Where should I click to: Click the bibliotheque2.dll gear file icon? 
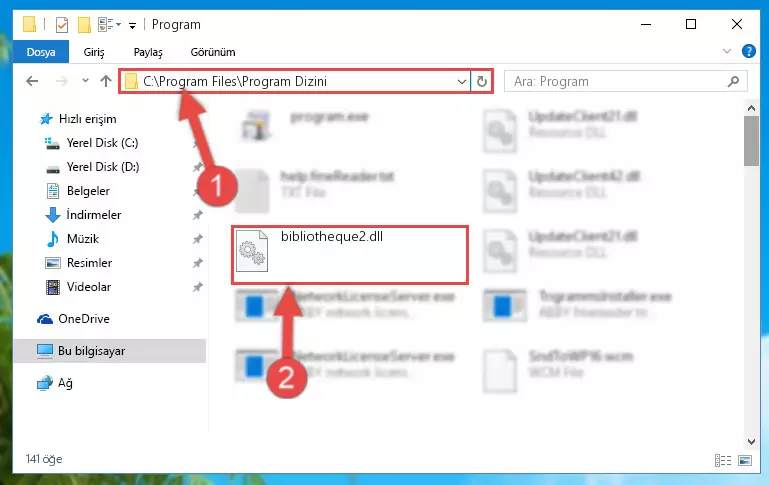(252, 251)
